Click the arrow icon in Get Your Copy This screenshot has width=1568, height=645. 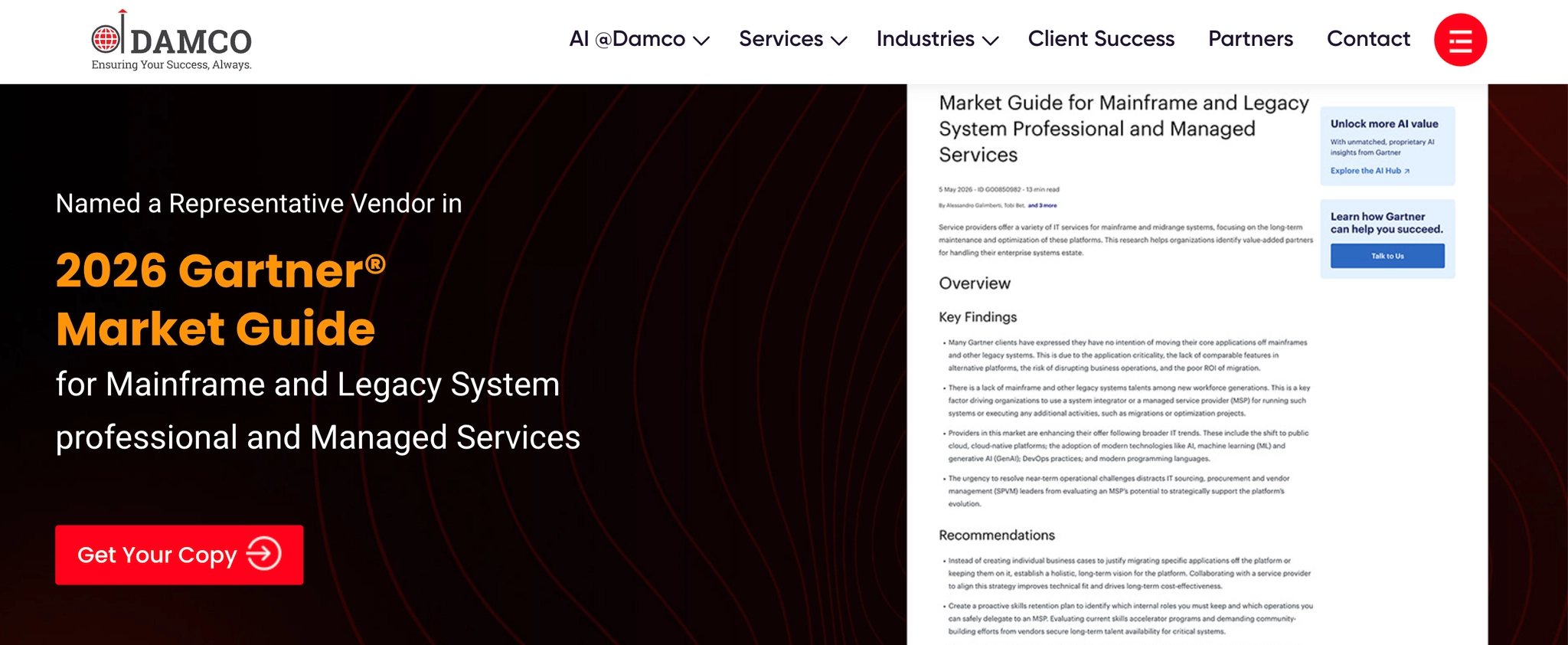click(264, 554)
